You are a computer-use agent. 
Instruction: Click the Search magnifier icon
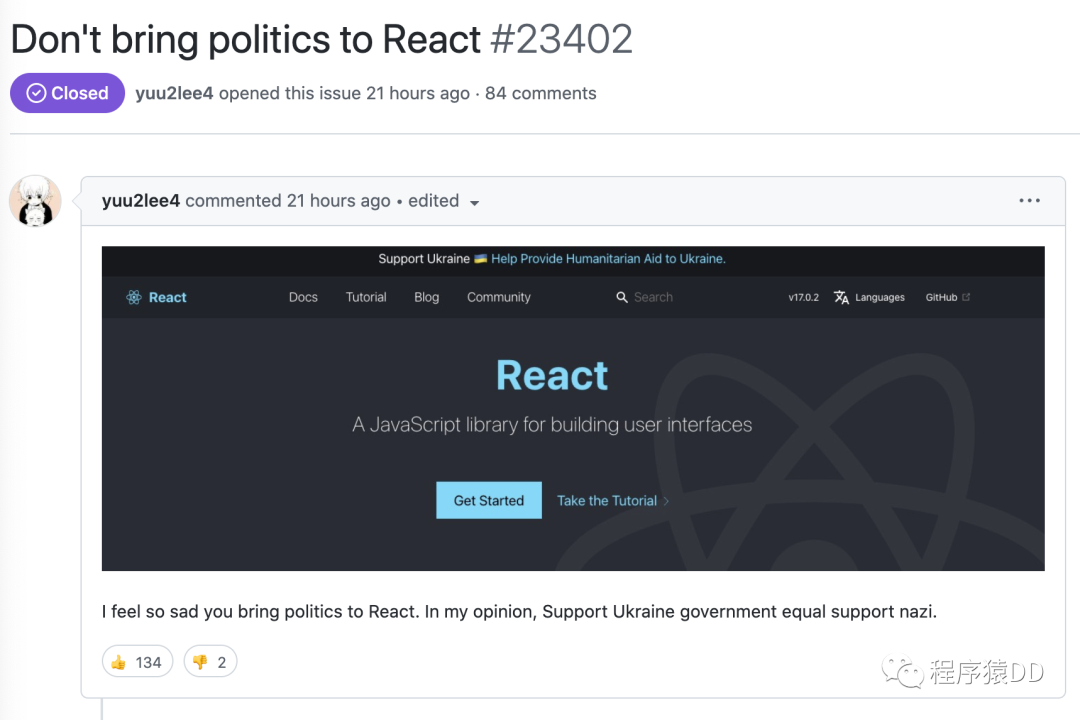point(621,297)
